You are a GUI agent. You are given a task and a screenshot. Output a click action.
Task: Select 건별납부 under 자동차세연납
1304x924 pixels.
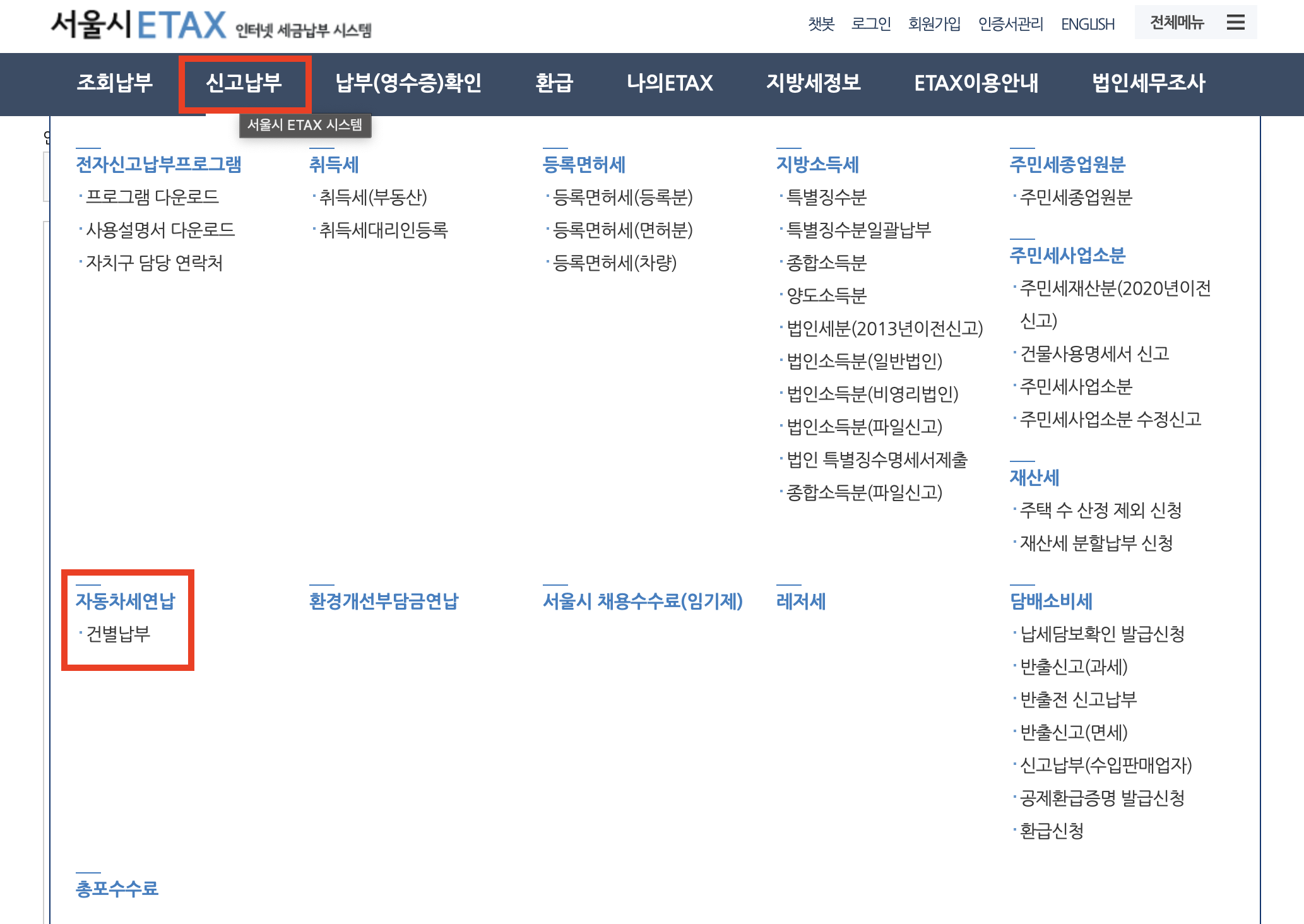click(x=118, y=634)
